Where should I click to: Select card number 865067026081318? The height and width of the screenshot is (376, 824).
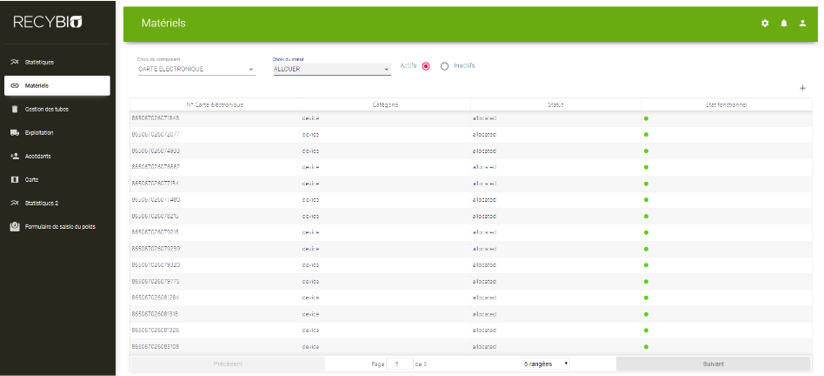(156, 314)
